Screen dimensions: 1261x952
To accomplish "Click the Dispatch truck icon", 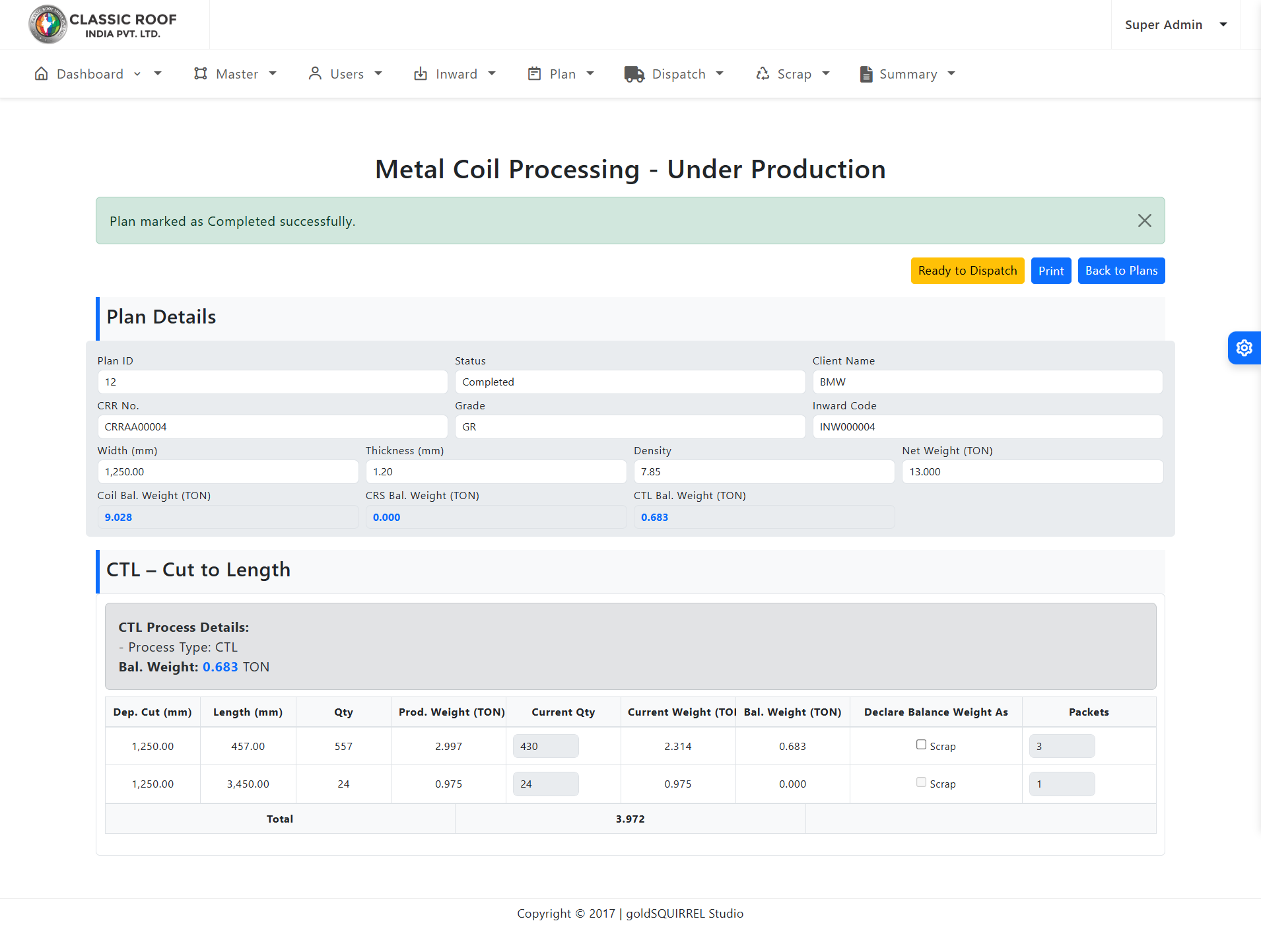I will [634, 74].
